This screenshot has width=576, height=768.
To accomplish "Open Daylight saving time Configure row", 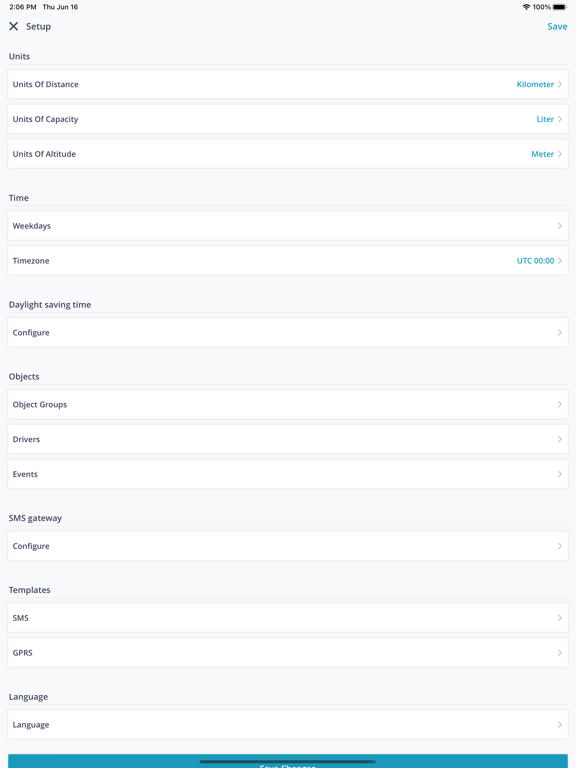I will pos(288,333).
